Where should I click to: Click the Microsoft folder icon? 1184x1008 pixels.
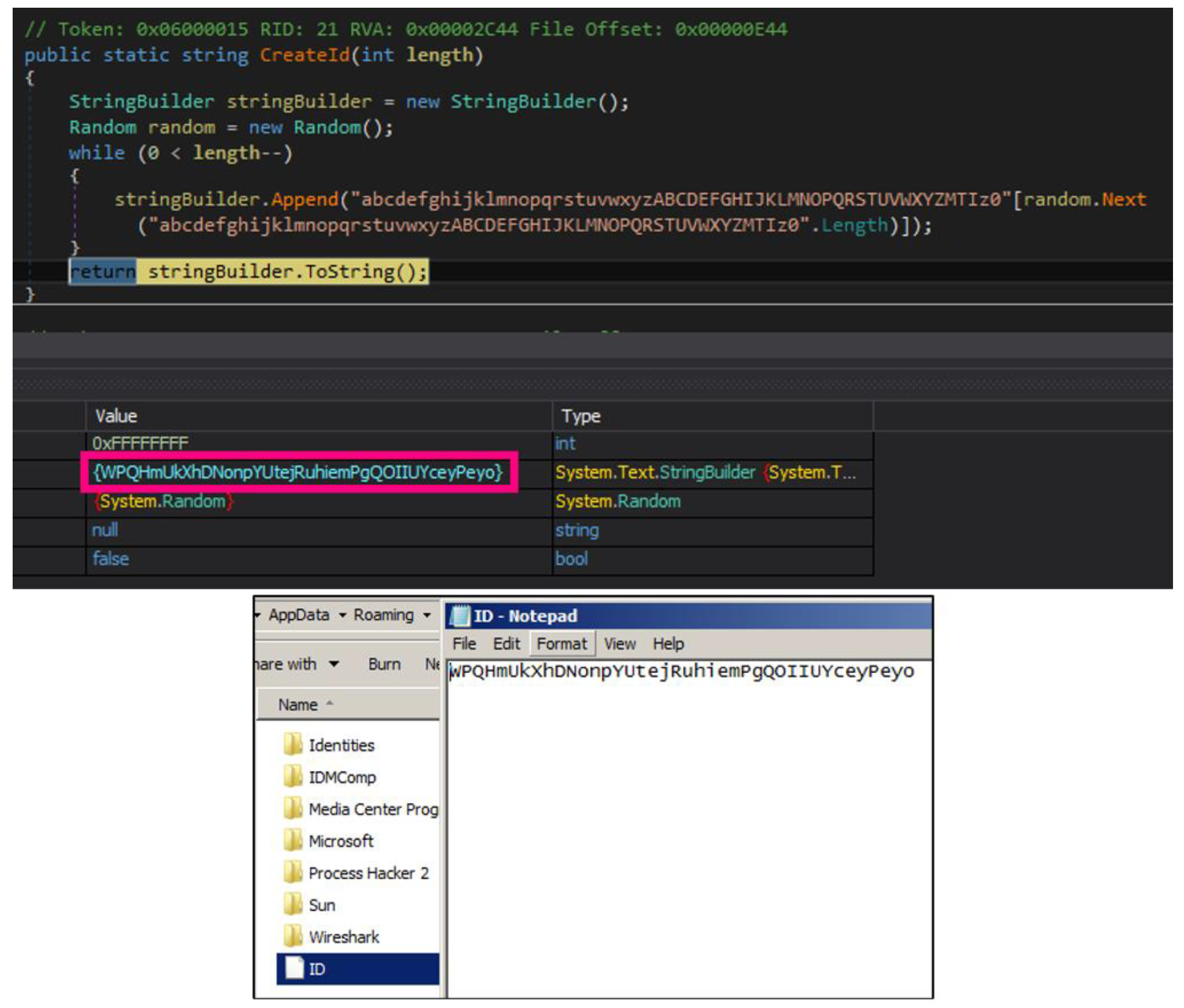(293, 841)
